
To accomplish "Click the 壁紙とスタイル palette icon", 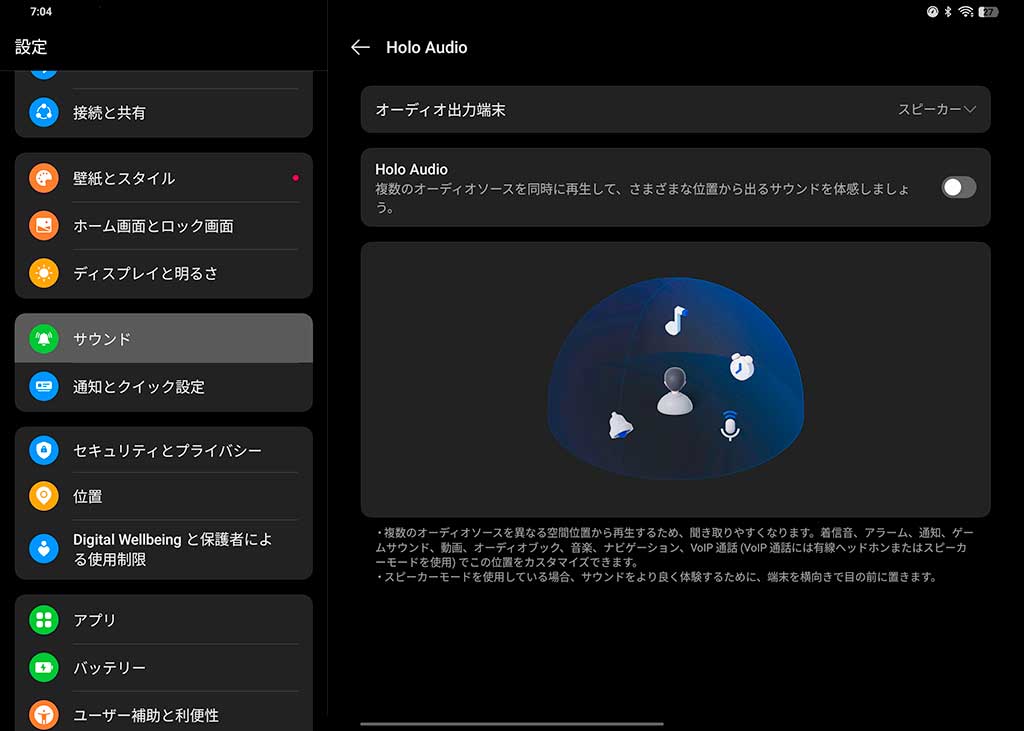I will point(44,178).
